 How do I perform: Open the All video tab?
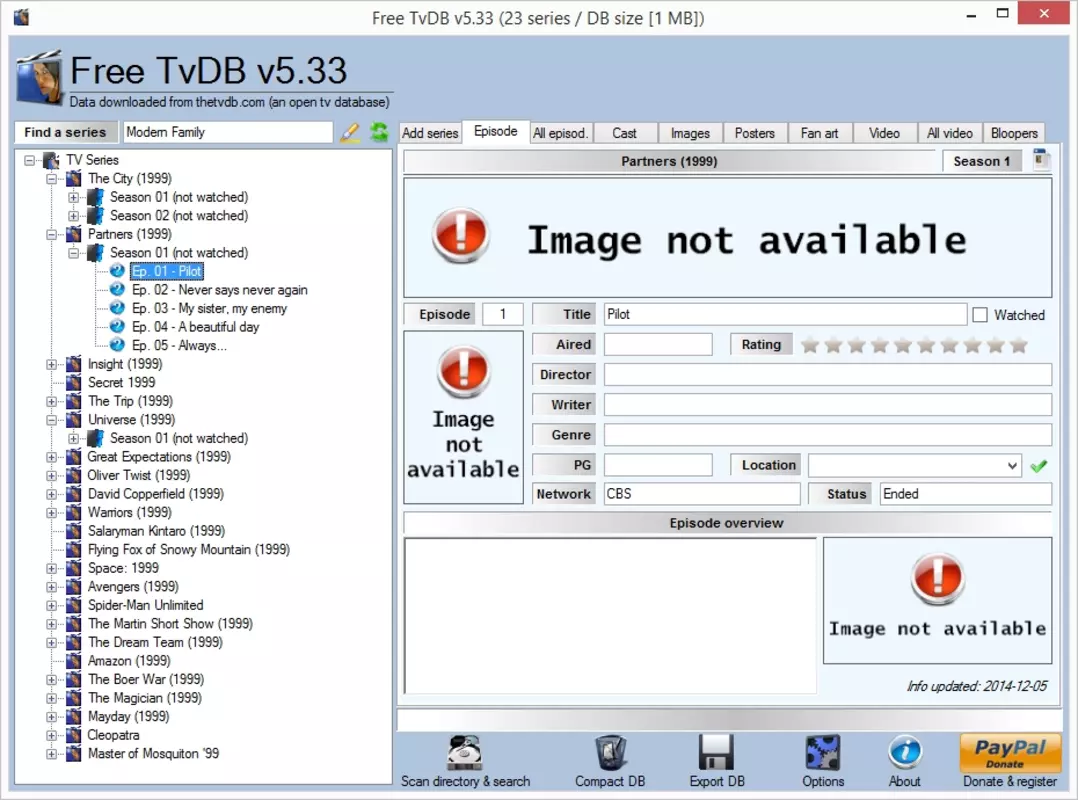point(949,133)
